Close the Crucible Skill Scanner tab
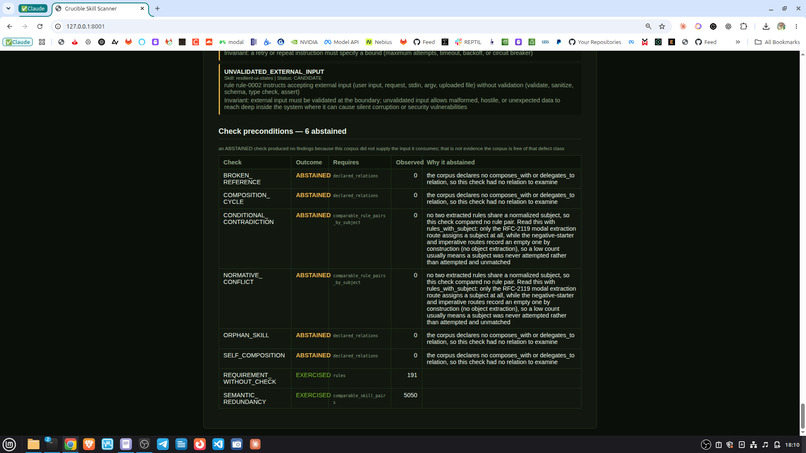The height and width of the screenshot is (453, 806). (x=142, y=9)
